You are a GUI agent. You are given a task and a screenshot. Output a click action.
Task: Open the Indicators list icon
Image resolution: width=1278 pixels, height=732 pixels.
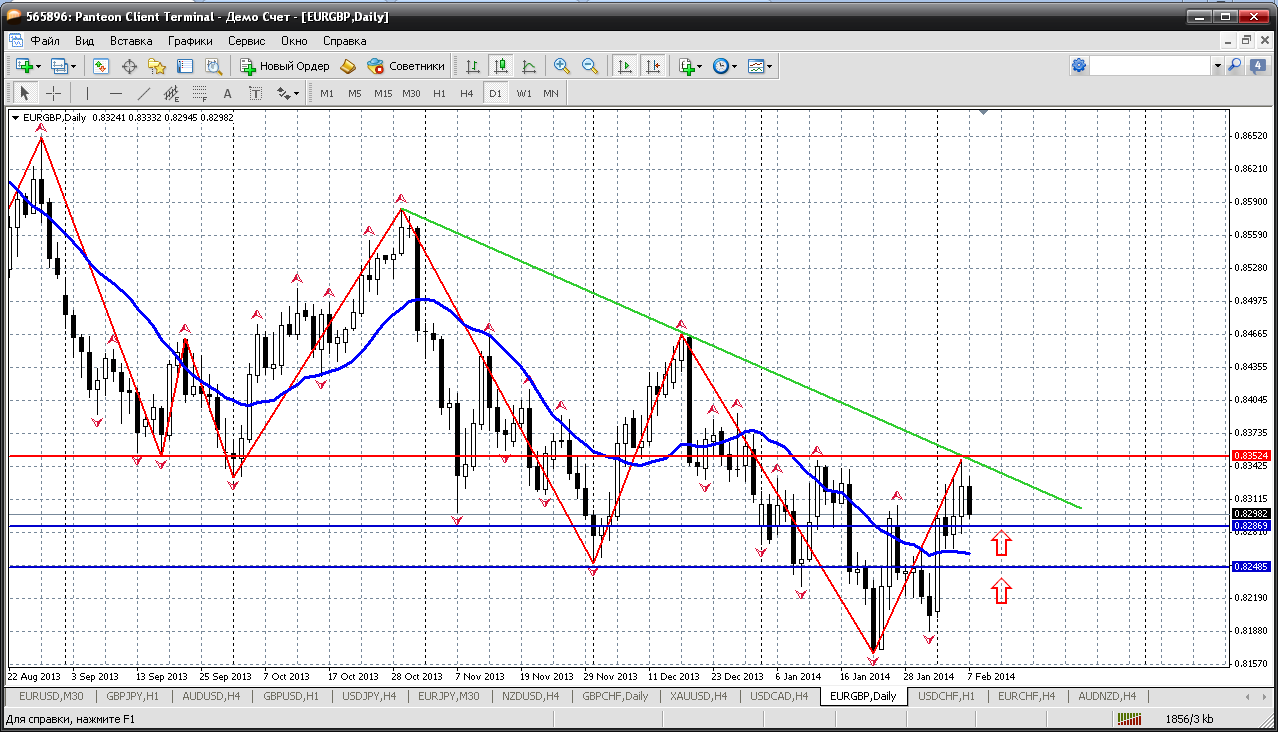686,66
